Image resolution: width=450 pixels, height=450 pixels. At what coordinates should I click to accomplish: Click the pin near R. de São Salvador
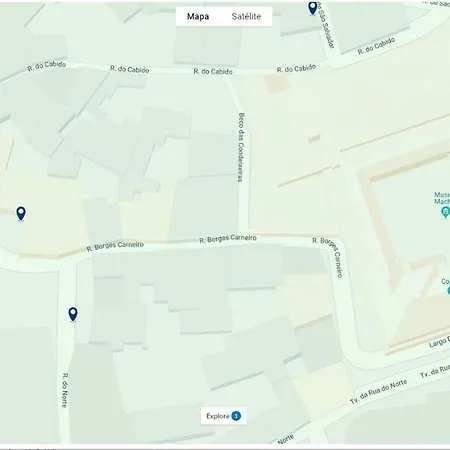click(313, 8)
